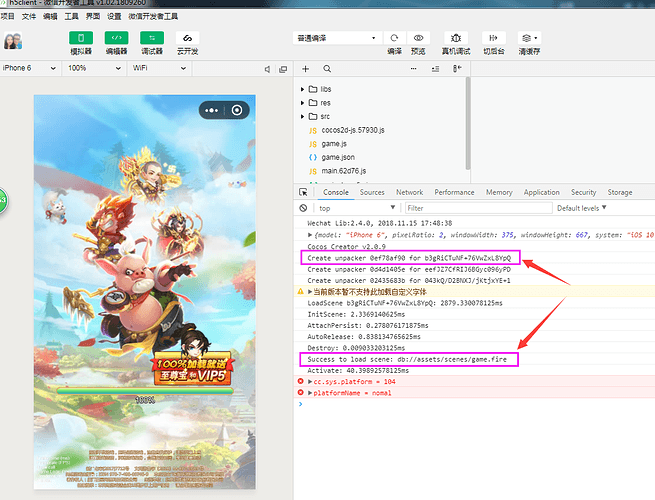Open the Default levels dropdown
The height and width of the screenshot is (500, 655).
click(581, 208)
